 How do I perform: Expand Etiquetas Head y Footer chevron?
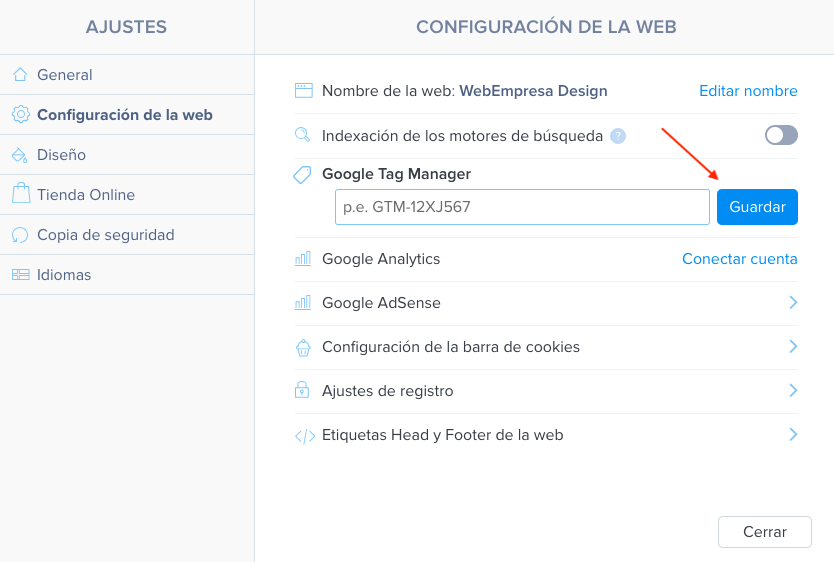[x=793, y=435]
